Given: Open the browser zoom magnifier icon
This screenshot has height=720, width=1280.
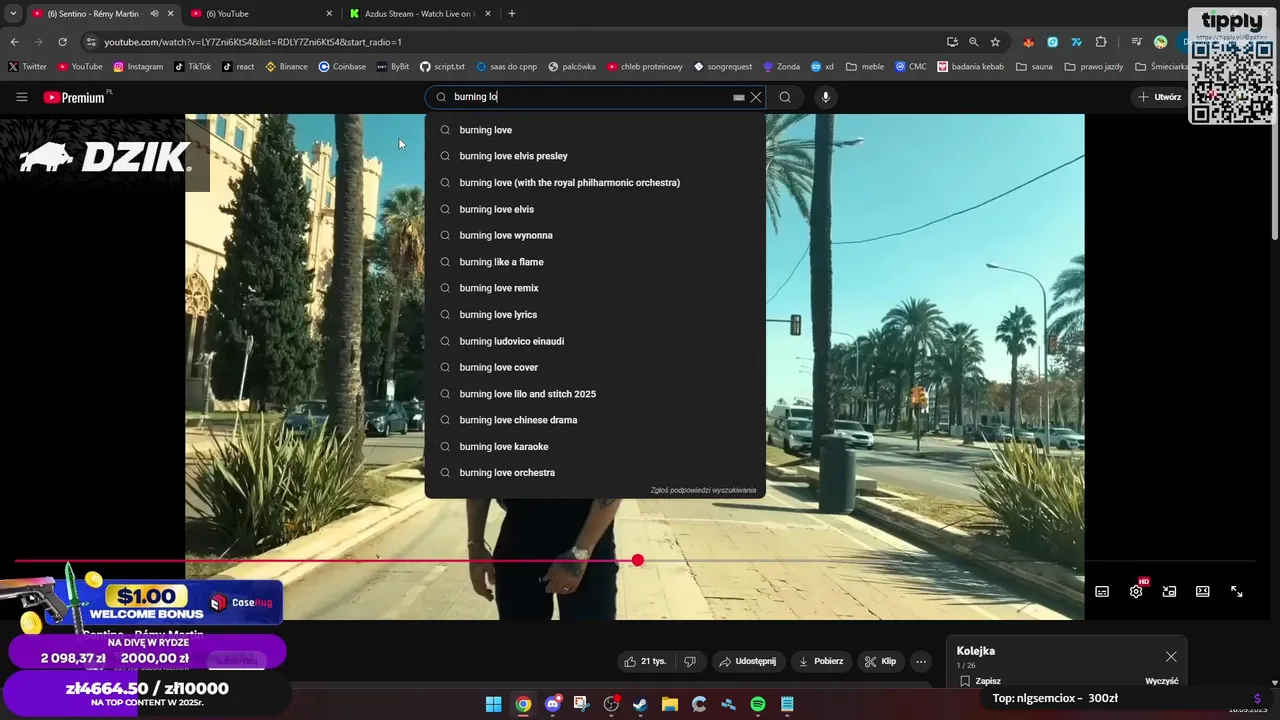Looking at the screenshot, I should click(x=973, y=42).
